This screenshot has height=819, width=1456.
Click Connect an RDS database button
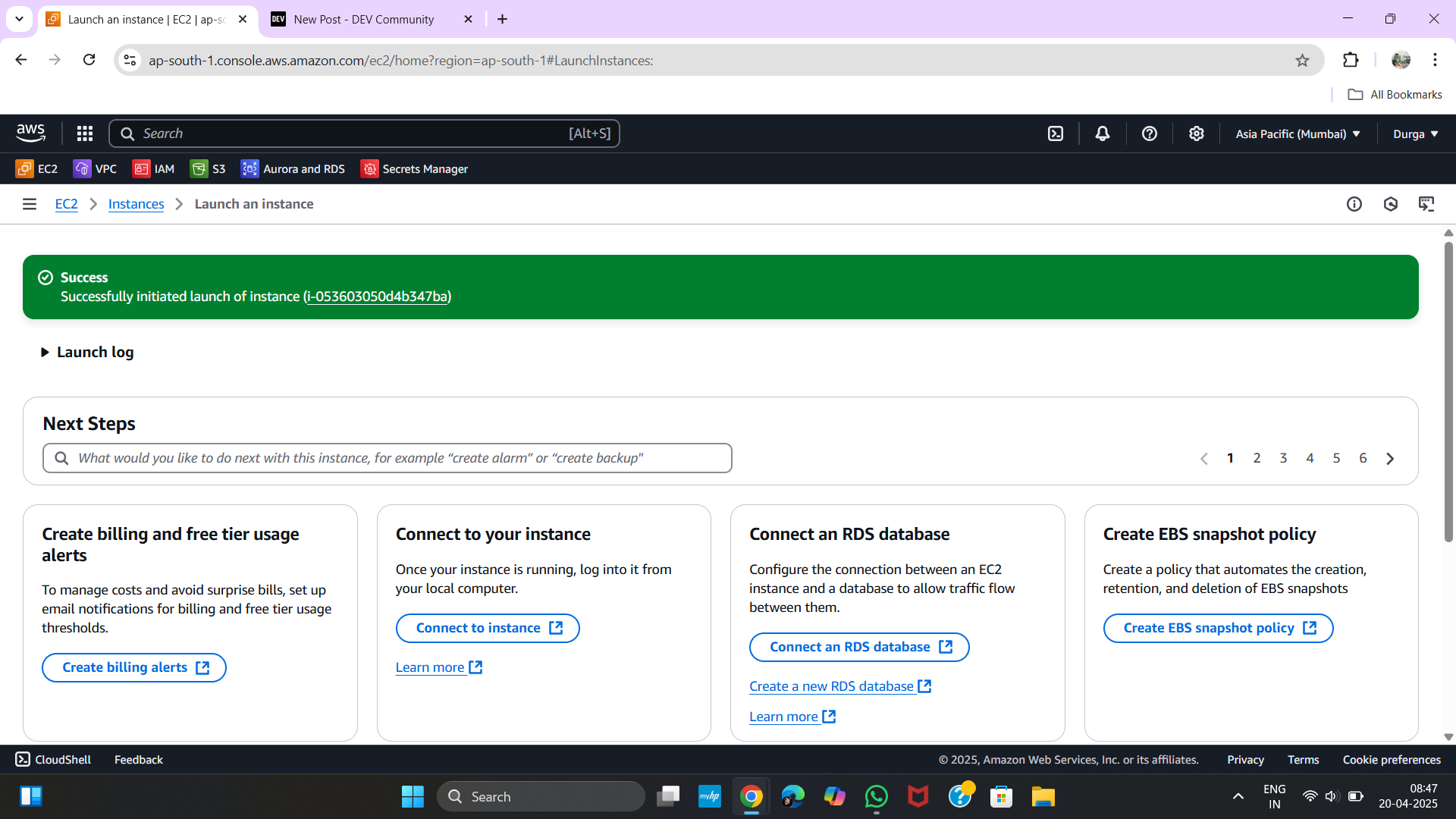click(859, 647)
